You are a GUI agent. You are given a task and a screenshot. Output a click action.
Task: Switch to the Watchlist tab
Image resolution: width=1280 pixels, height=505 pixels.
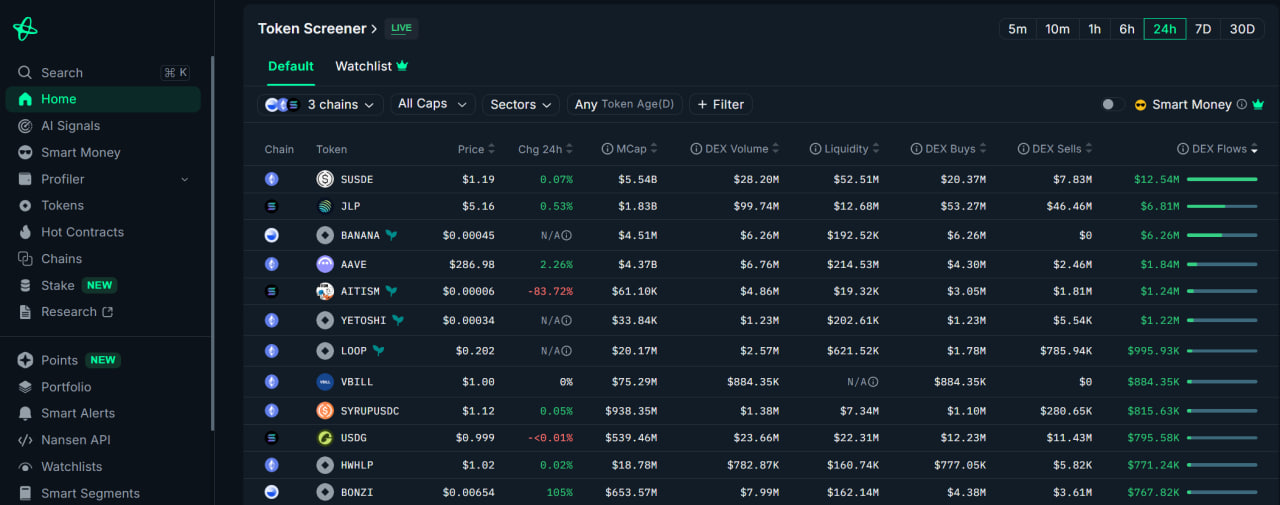(x=372, y=66)
